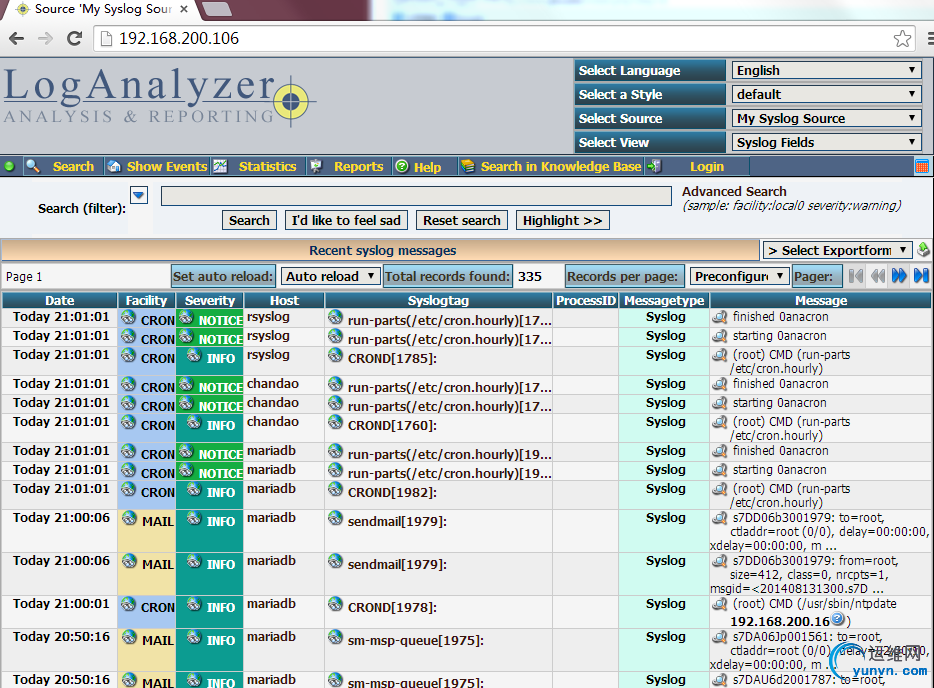Click the LogAnalyzer logo
The image size is (934, 688).
click(x=159, y=95)
